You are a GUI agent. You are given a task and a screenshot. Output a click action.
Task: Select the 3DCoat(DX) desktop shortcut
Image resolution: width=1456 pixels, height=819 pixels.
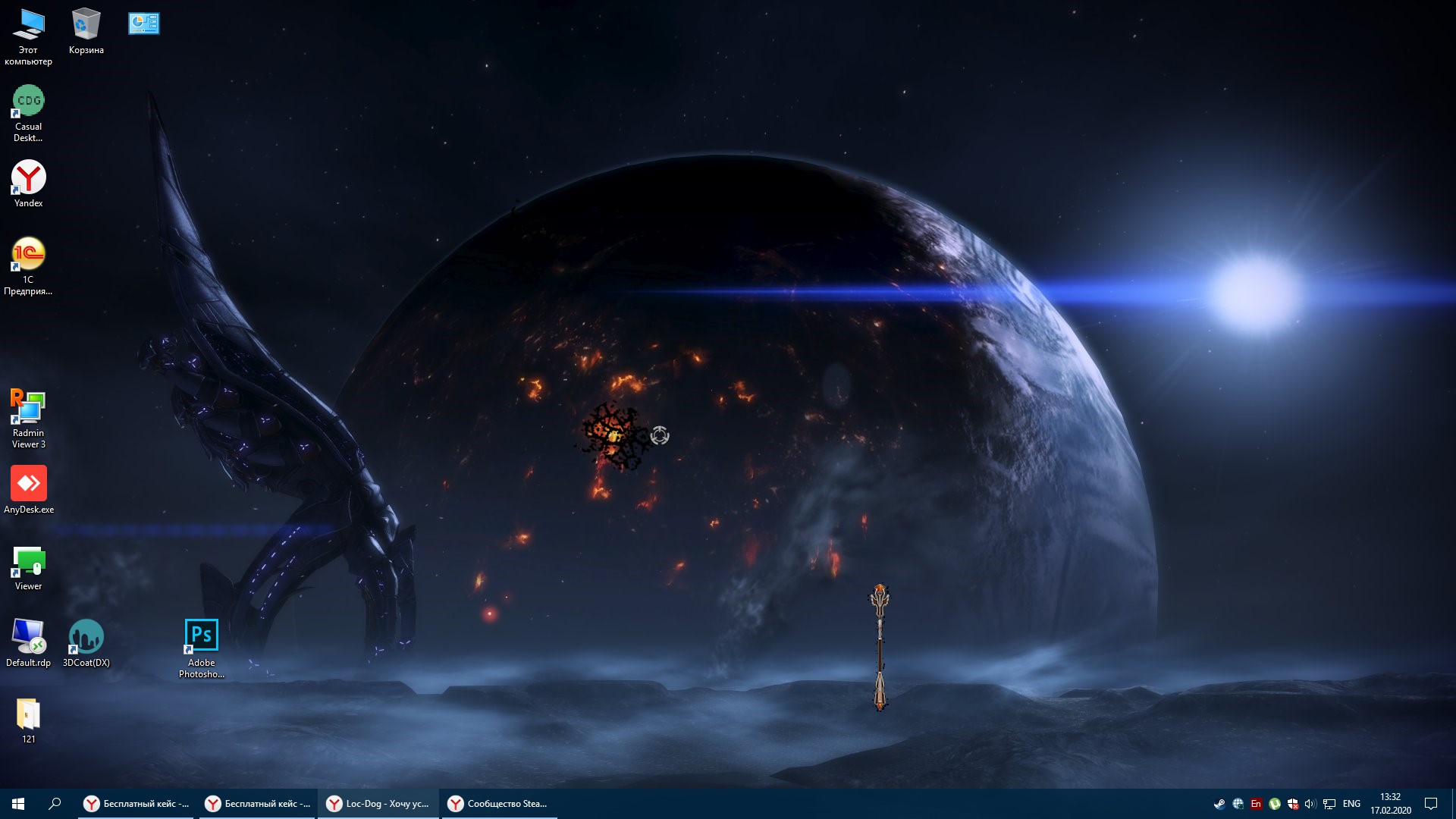point(86,643)
